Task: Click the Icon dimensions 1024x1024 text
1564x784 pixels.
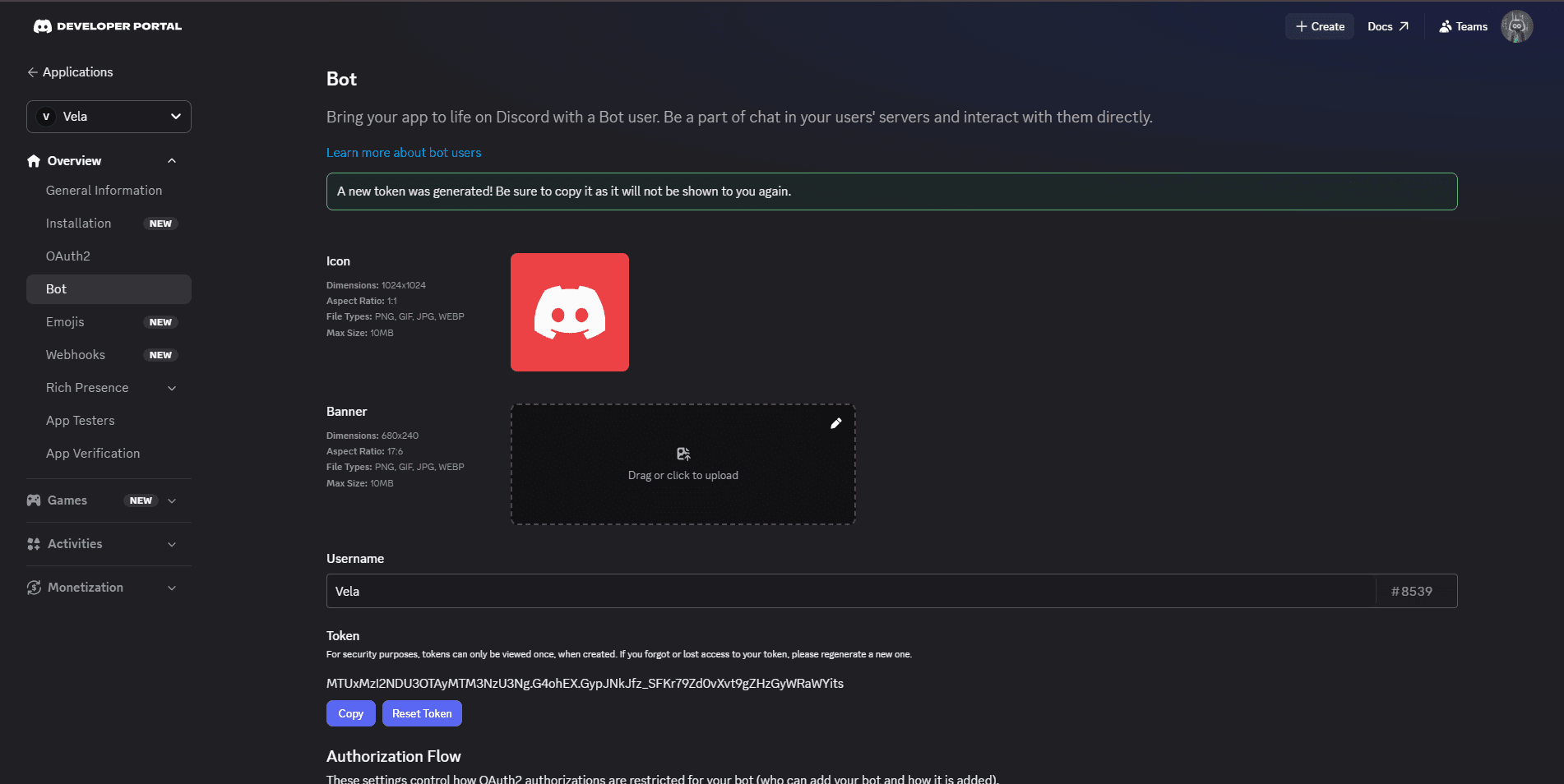Action: [x=376, y=285]
